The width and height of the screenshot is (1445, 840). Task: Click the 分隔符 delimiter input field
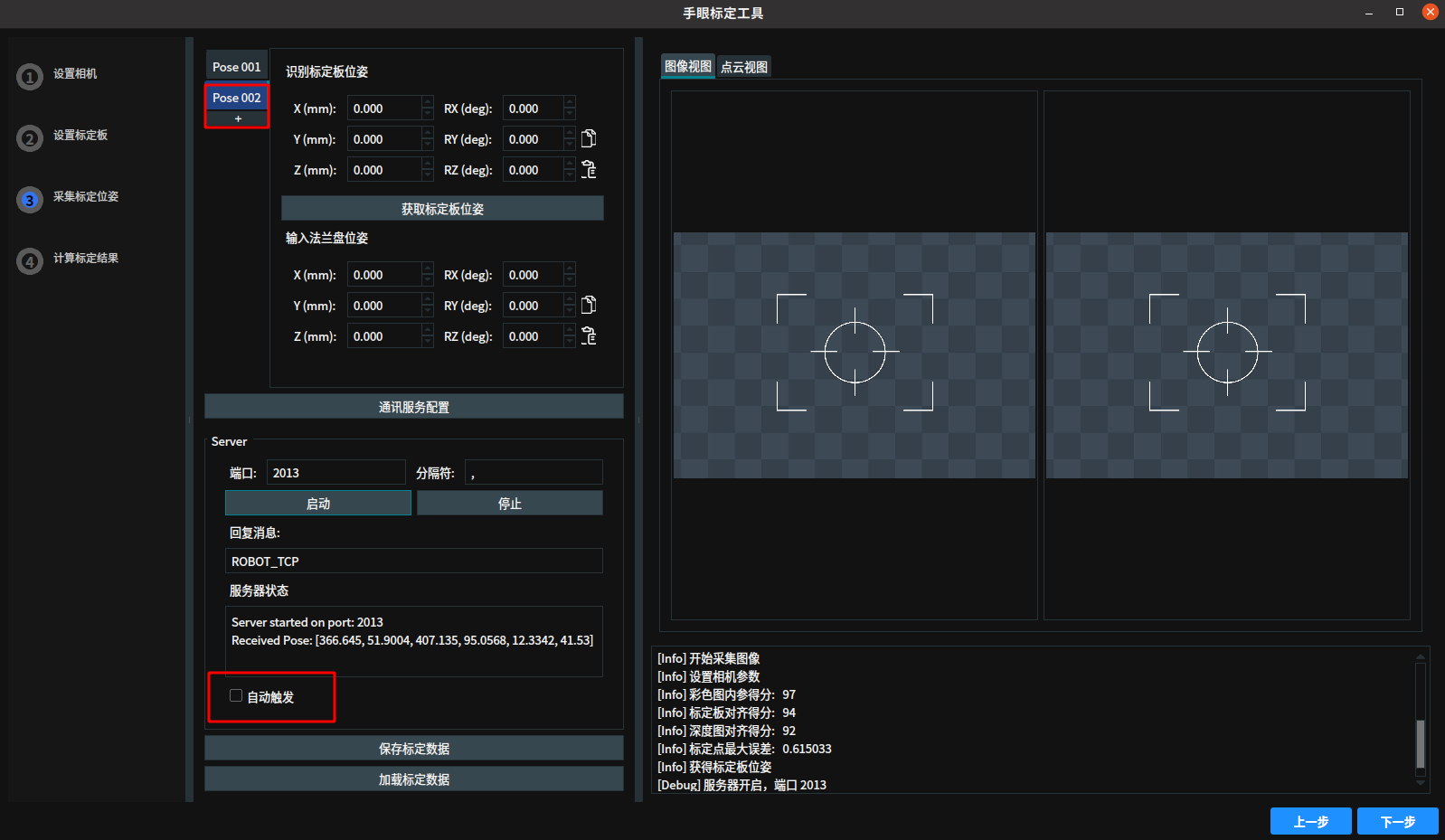point(534,472)
